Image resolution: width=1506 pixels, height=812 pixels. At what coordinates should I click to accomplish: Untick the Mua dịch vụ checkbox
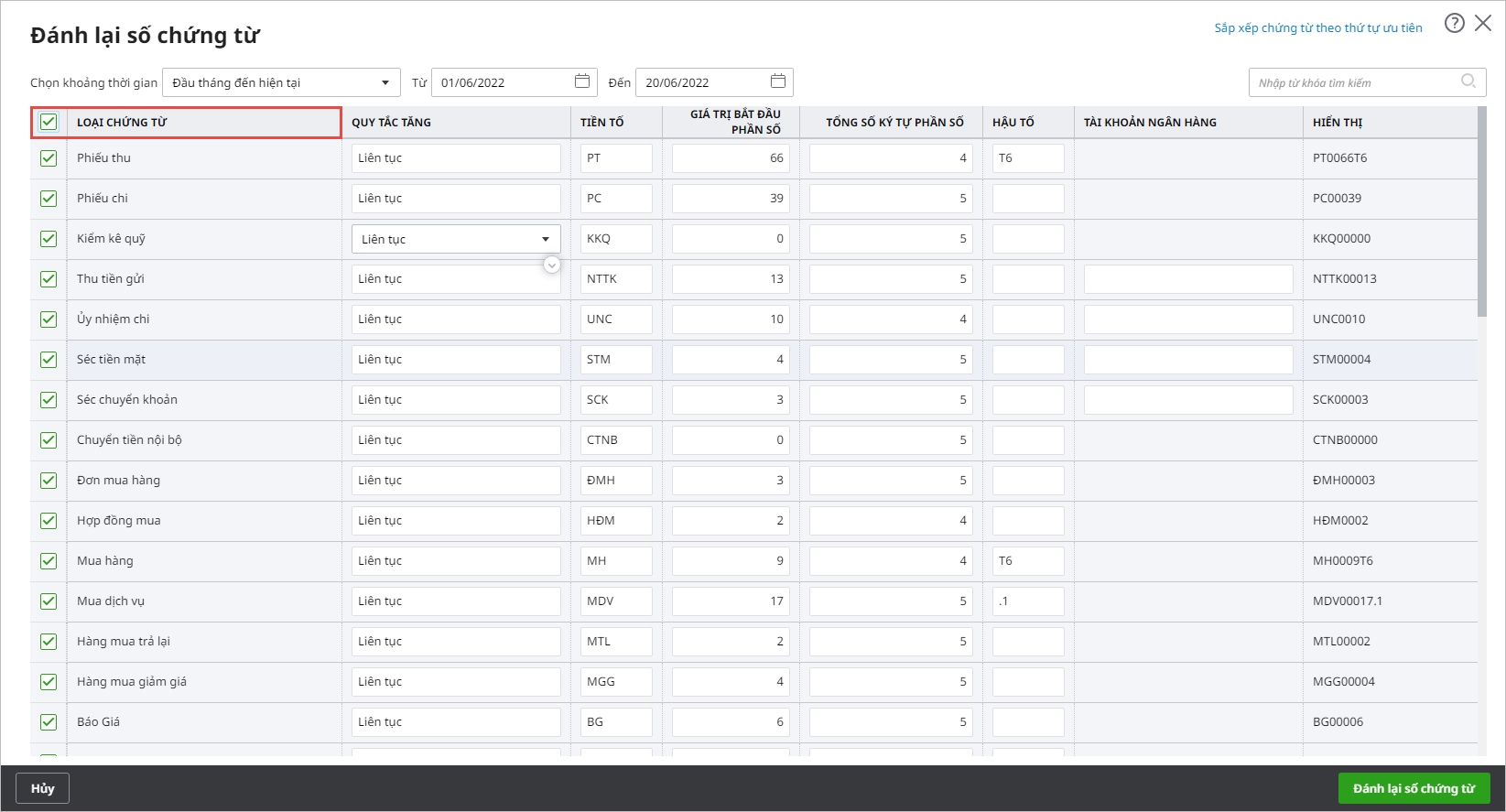point(49,601)
